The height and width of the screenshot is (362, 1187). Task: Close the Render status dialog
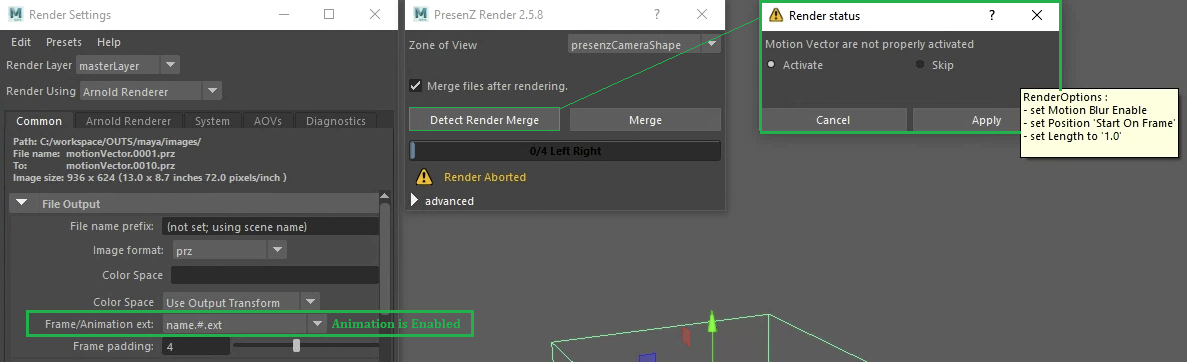point(1036,15)
